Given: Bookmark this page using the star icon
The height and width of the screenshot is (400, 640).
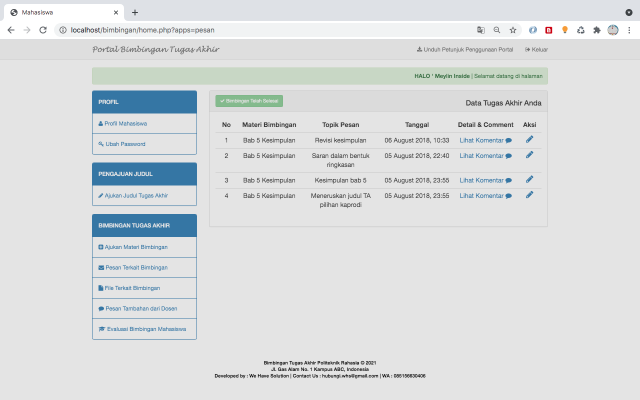Looking at the screenshot, I should click(x=513, y=30).
